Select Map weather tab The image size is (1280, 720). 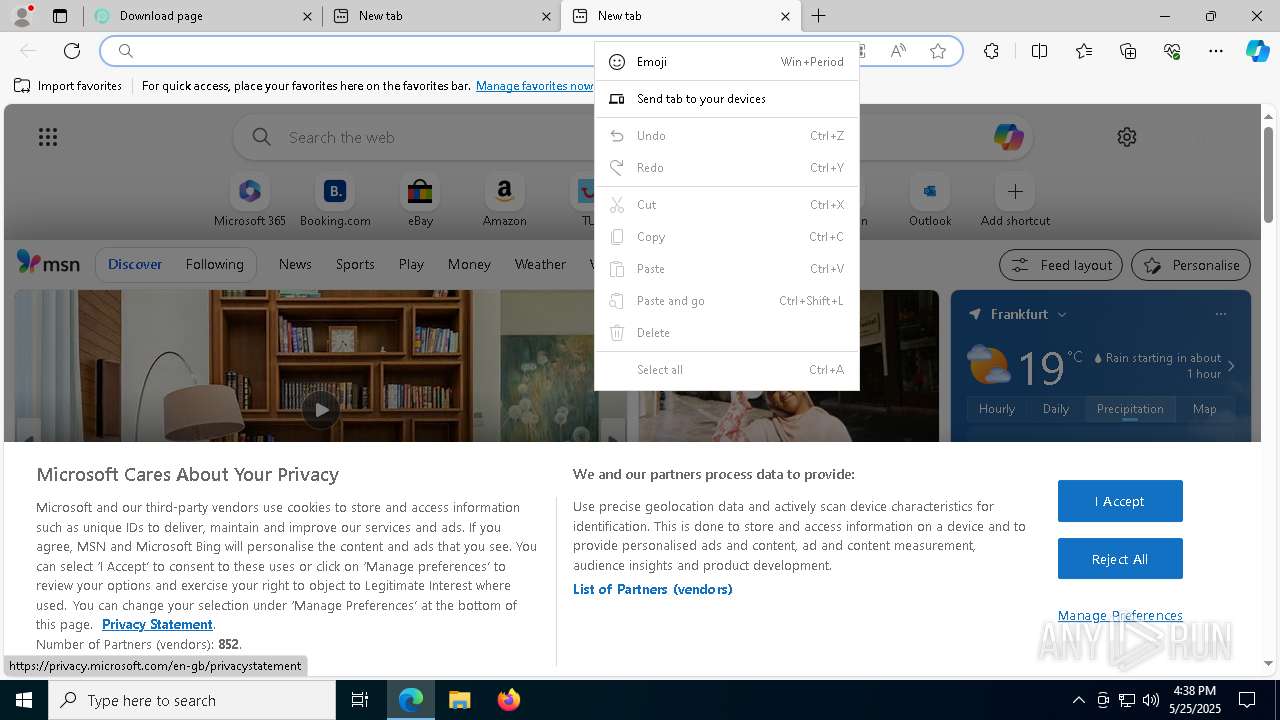click(1204, 409)
